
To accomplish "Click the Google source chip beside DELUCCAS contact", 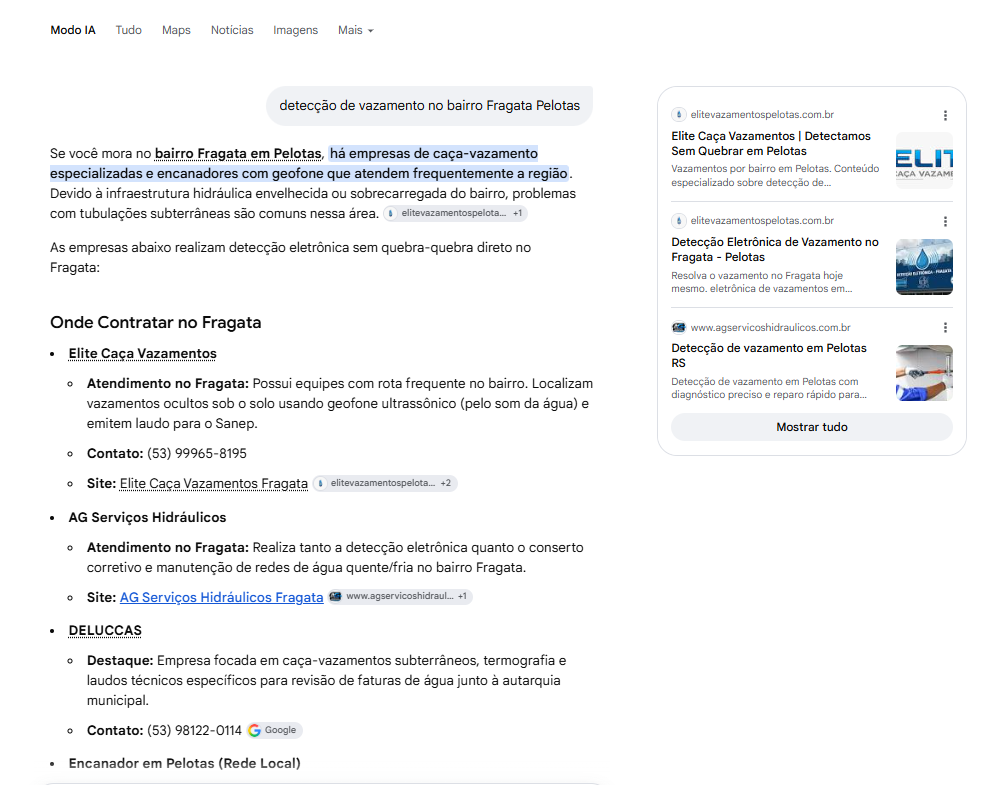I will coord(274,730).
